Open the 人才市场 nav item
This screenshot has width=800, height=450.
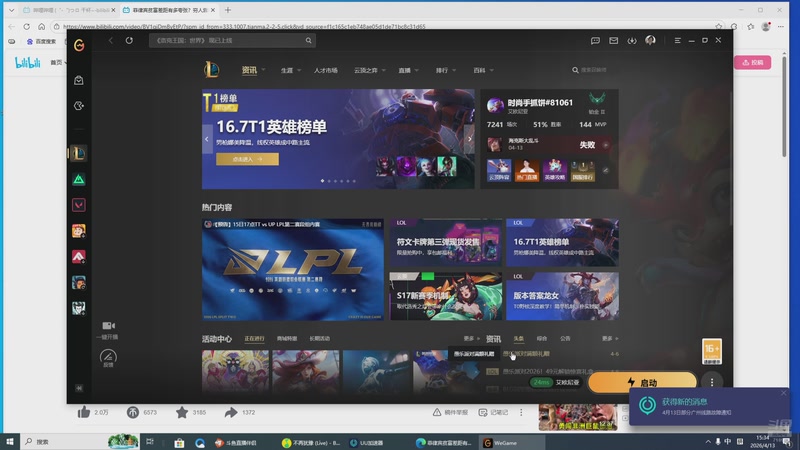326,70
